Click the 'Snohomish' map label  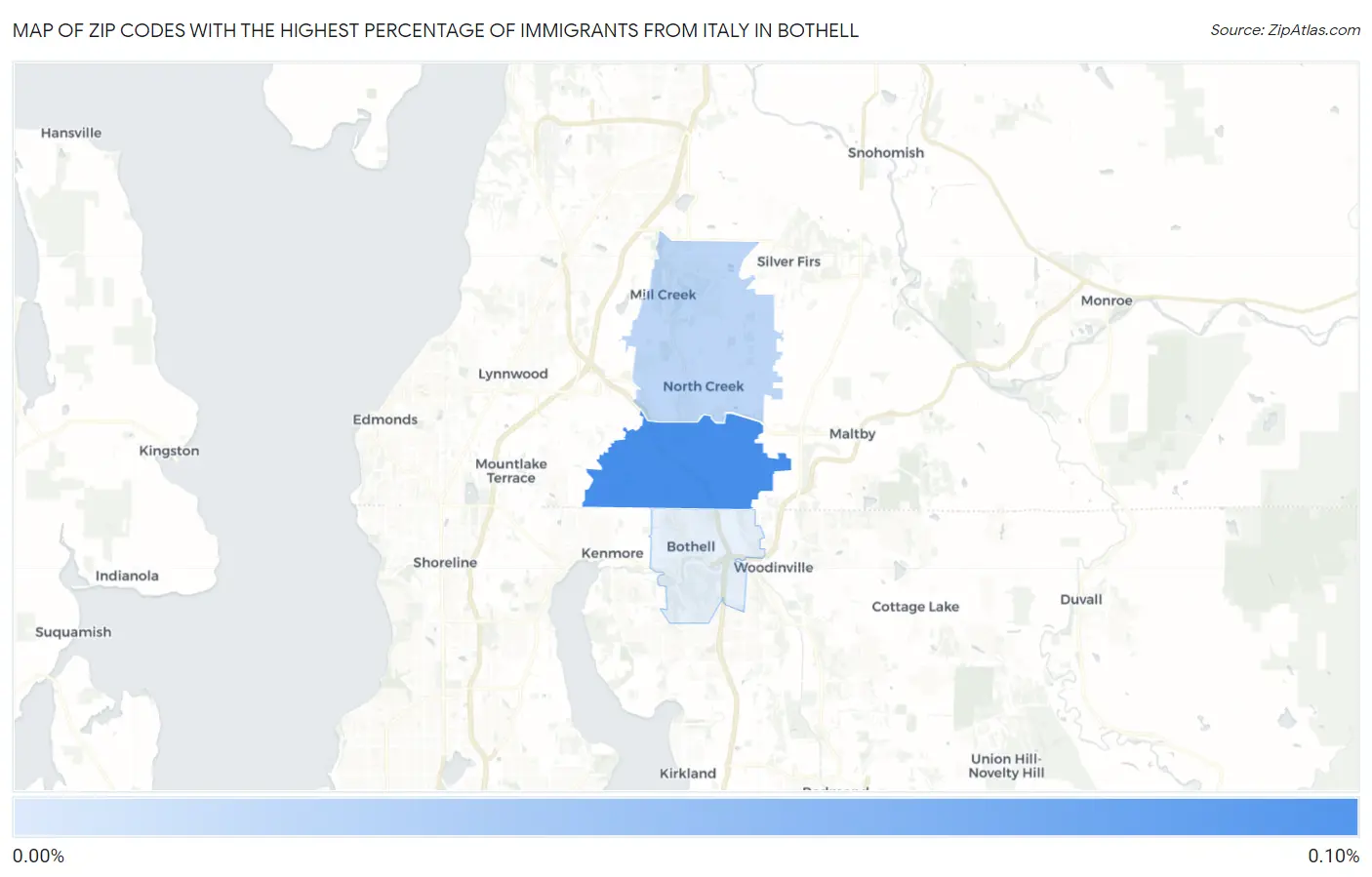tap(885, 152)
